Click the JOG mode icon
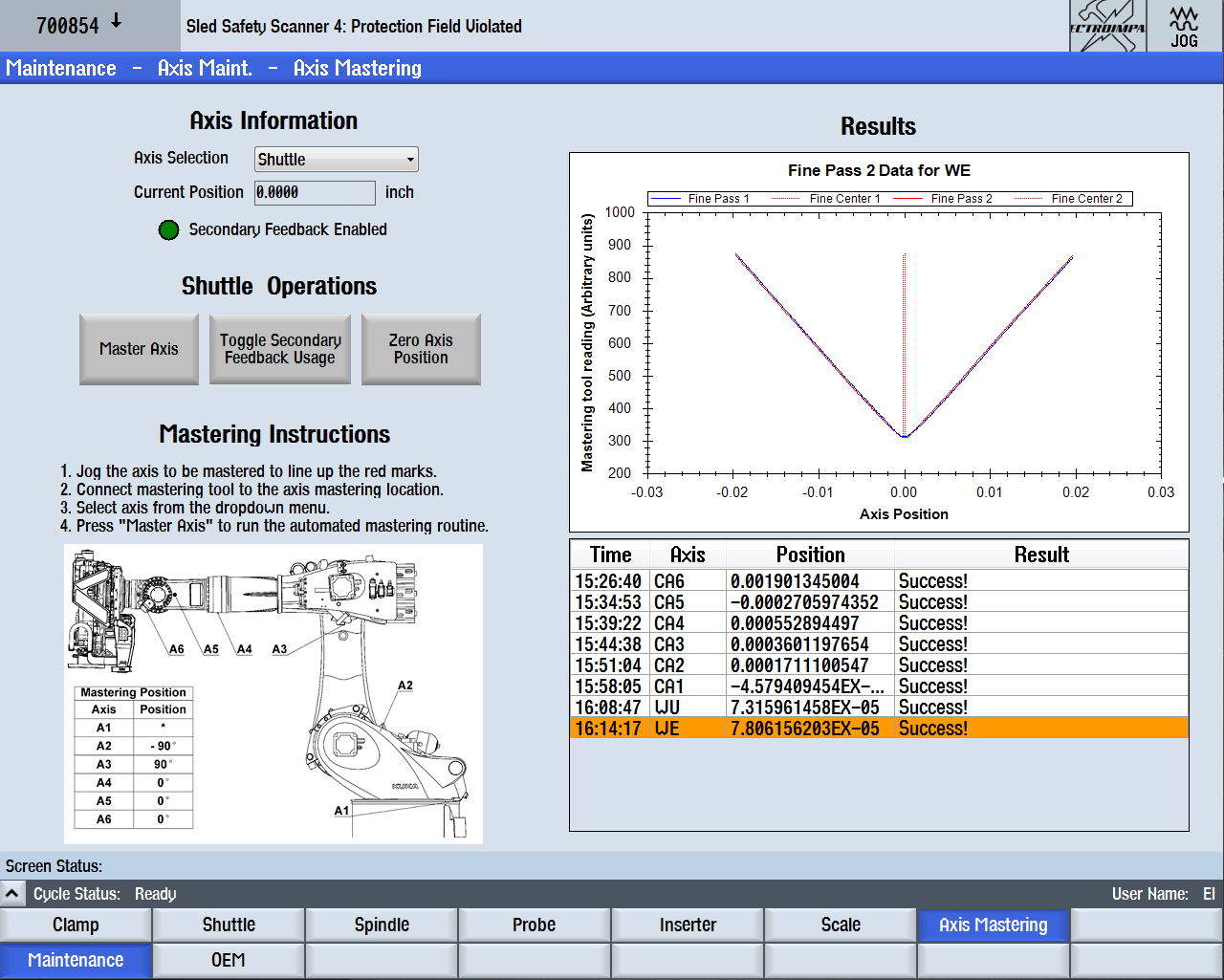 pyautogui.click(x=1184, y=26)
